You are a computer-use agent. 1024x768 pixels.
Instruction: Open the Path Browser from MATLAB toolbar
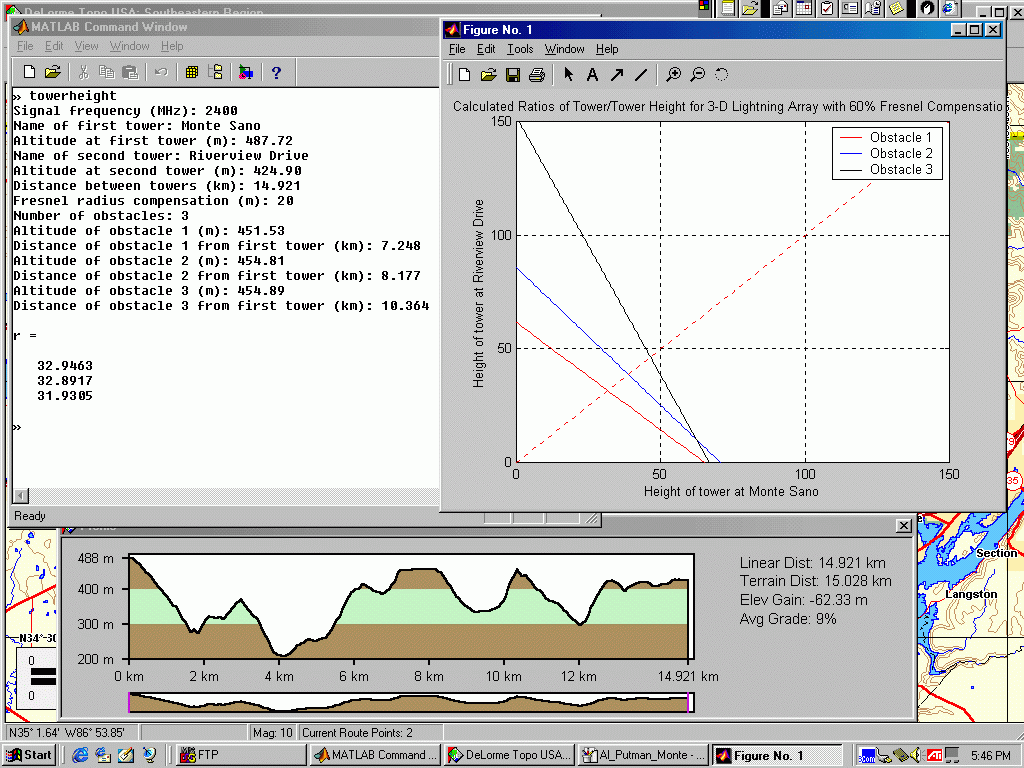point(216,72)
